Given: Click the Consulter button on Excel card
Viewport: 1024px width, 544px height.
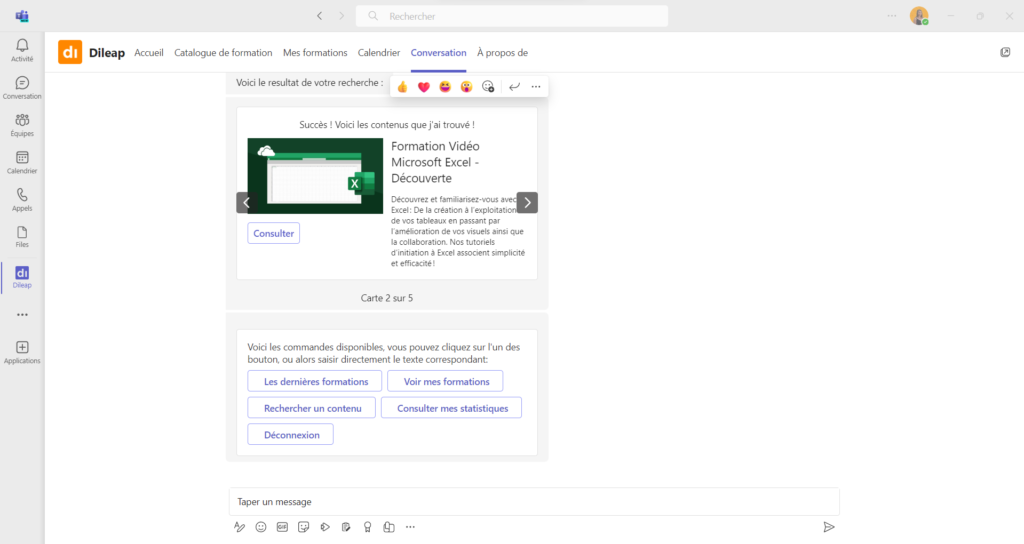Looking at the screenshot, I should click(273, 233).
